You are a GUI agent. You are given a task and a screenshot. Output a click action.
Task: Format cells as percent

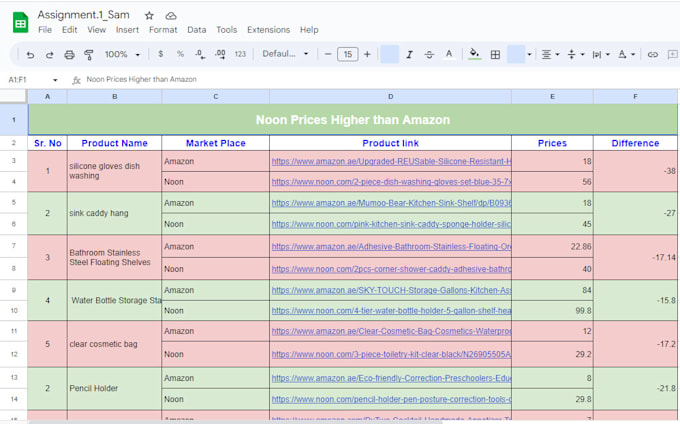pos(180,54)
